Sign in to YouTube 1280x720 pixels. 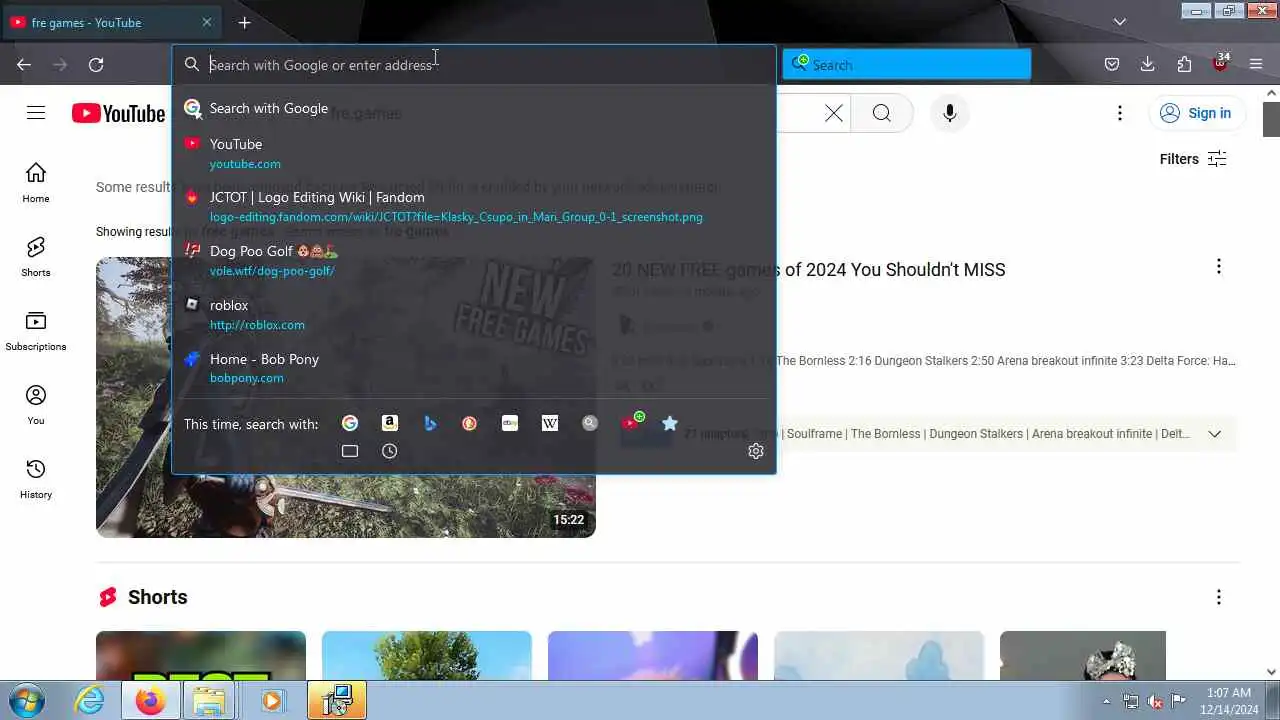(x=1197, y=113)
